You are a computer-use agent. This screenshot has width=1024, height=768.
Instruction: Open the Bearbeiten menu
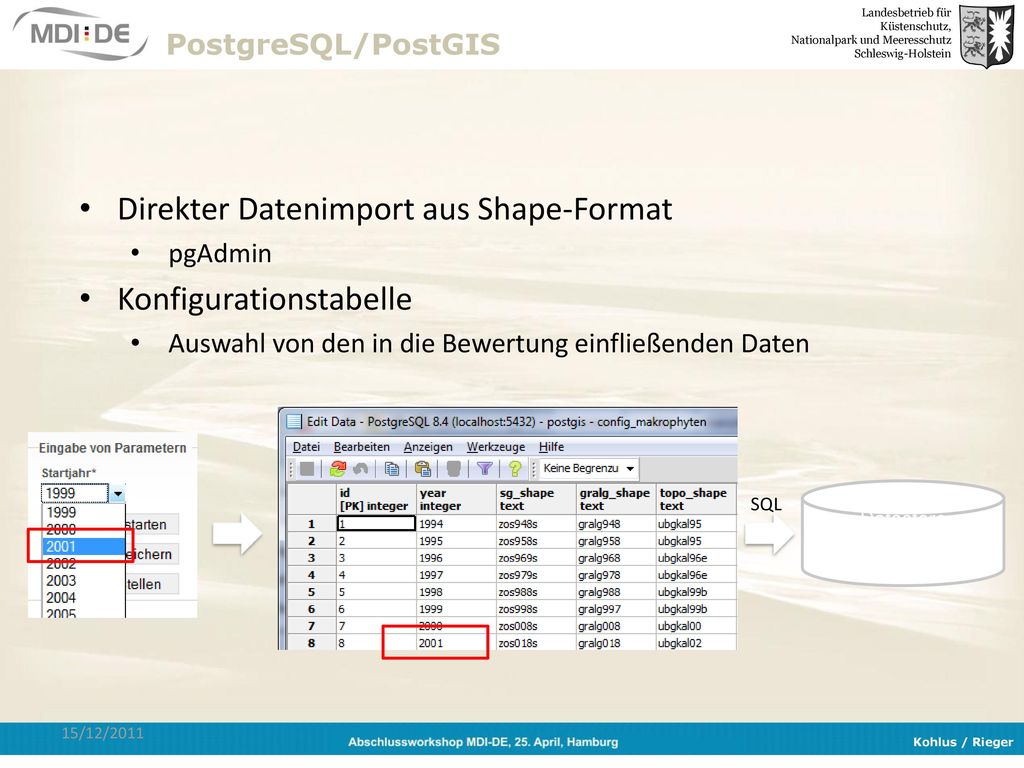click(x=361, y=447)
